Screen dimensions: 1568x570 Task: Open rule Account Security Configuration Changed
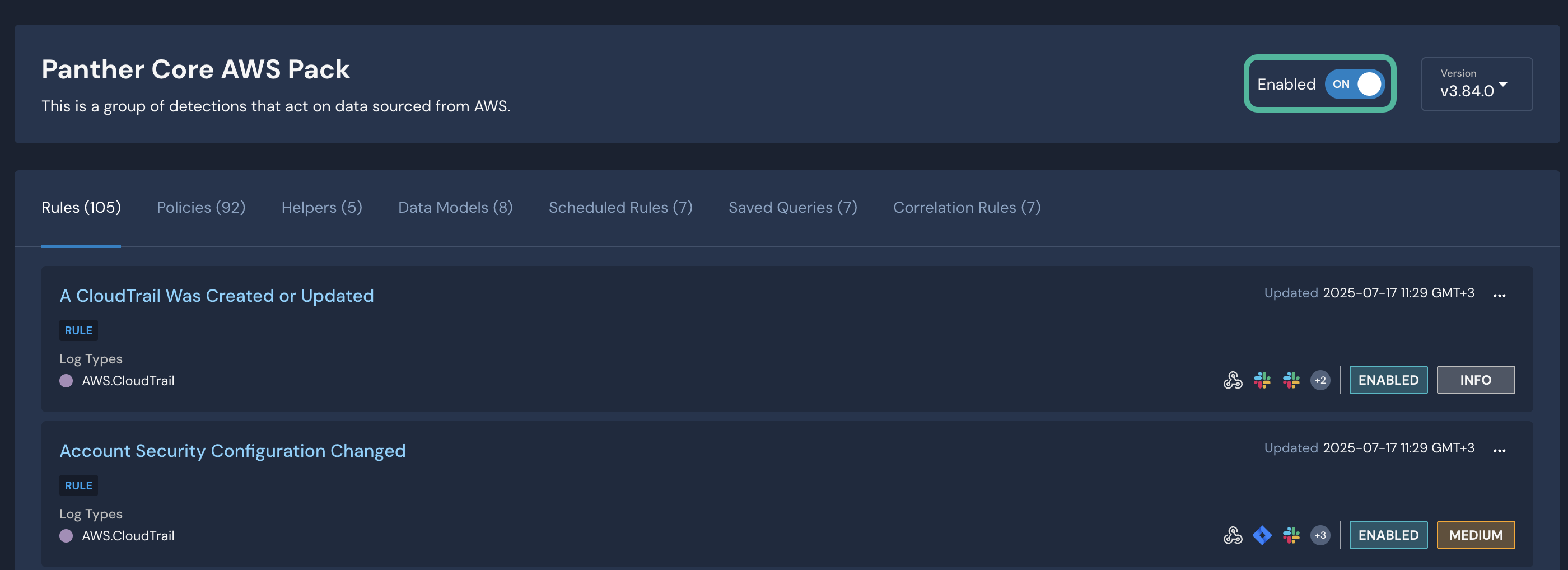pyautogui.click(x=232, y=451)
